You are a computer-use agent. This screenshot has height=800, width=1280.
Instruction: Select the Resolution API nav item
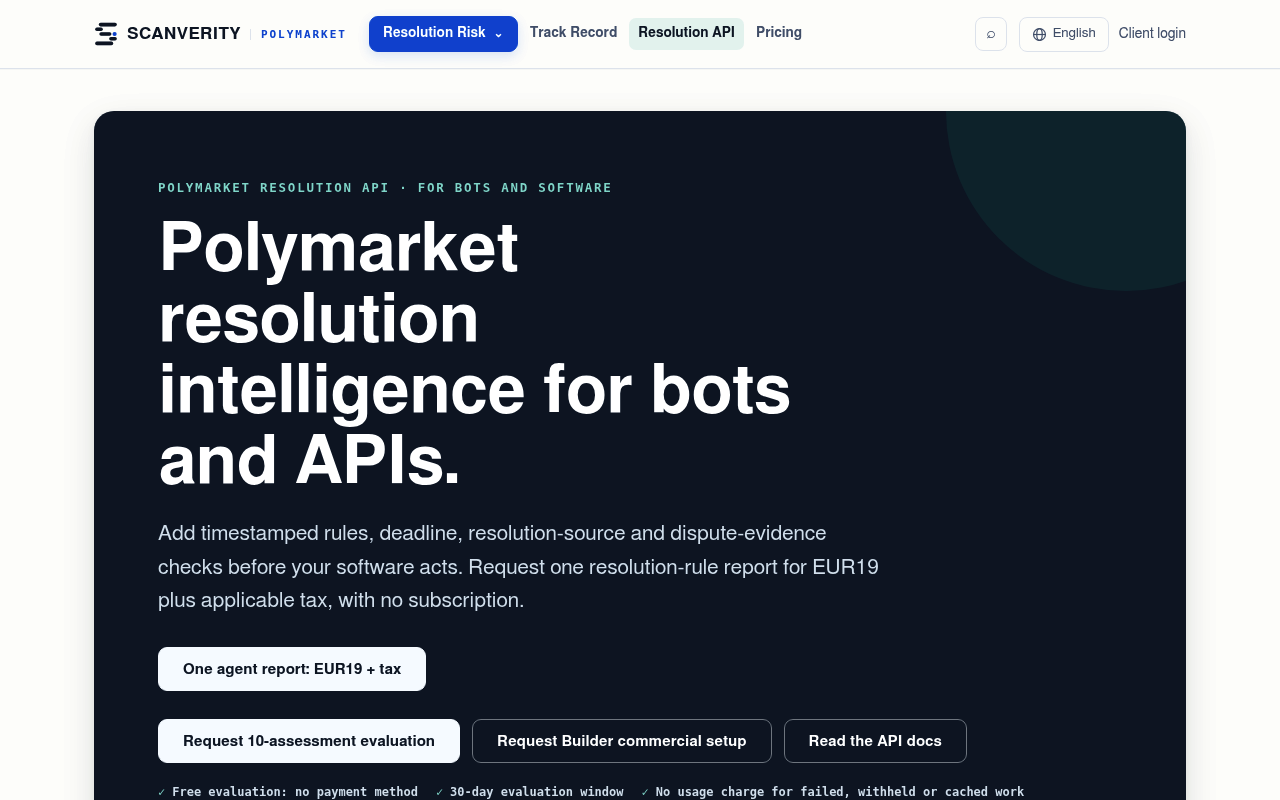[x=686, y=33]
